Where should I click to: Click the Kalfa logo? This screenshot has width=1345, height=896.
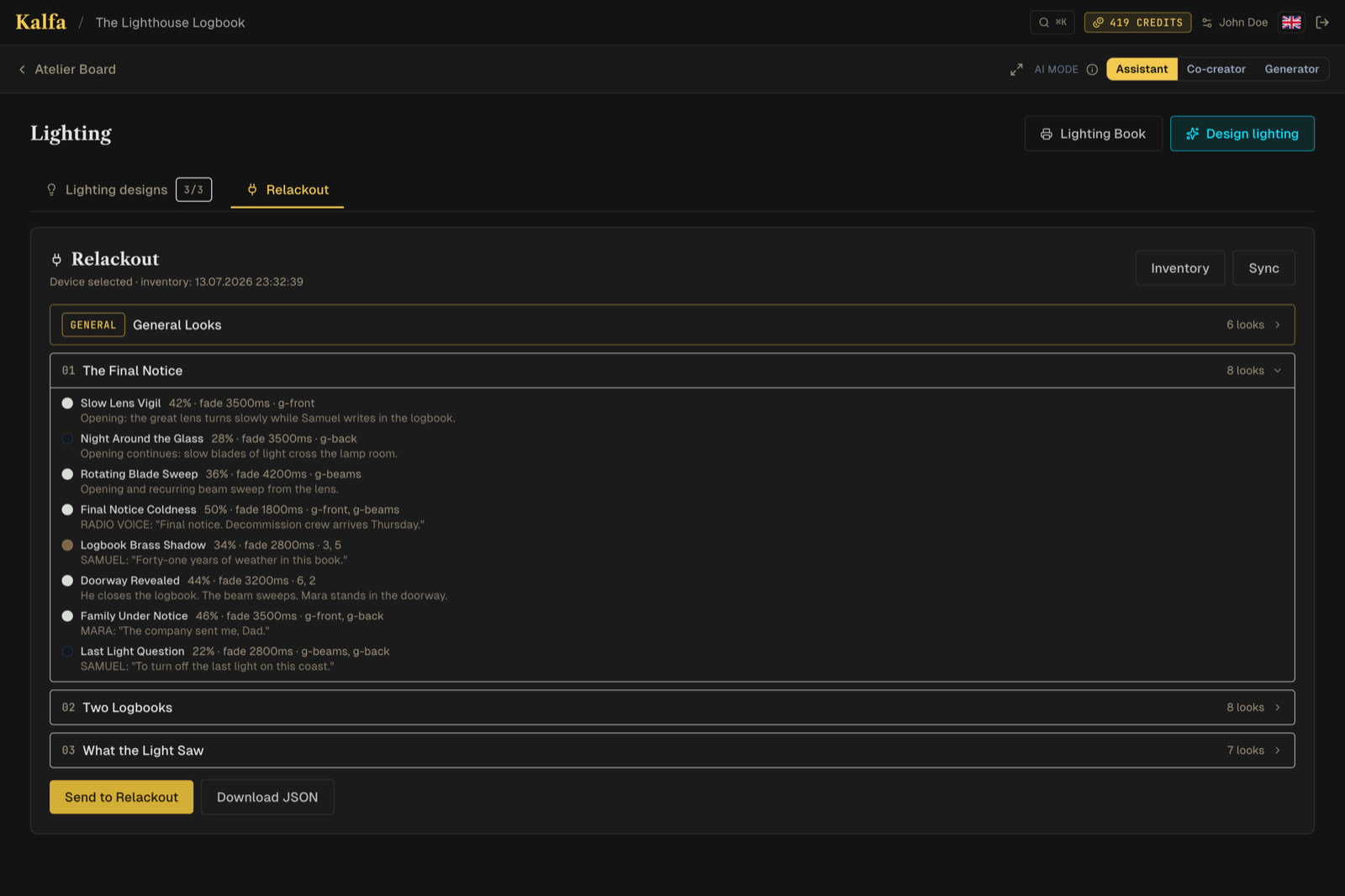(x=40, y=22)
